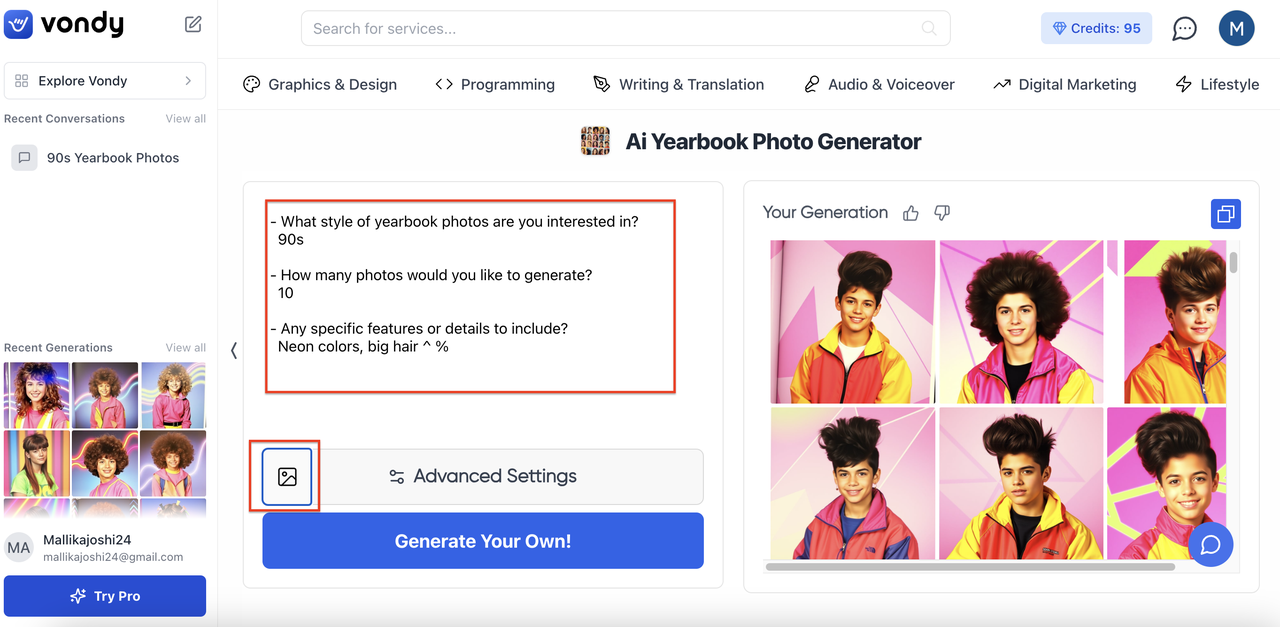Viewport: 1280px width, 627px height.
Task: View all Recent Conversations
Action: (186, 118)
